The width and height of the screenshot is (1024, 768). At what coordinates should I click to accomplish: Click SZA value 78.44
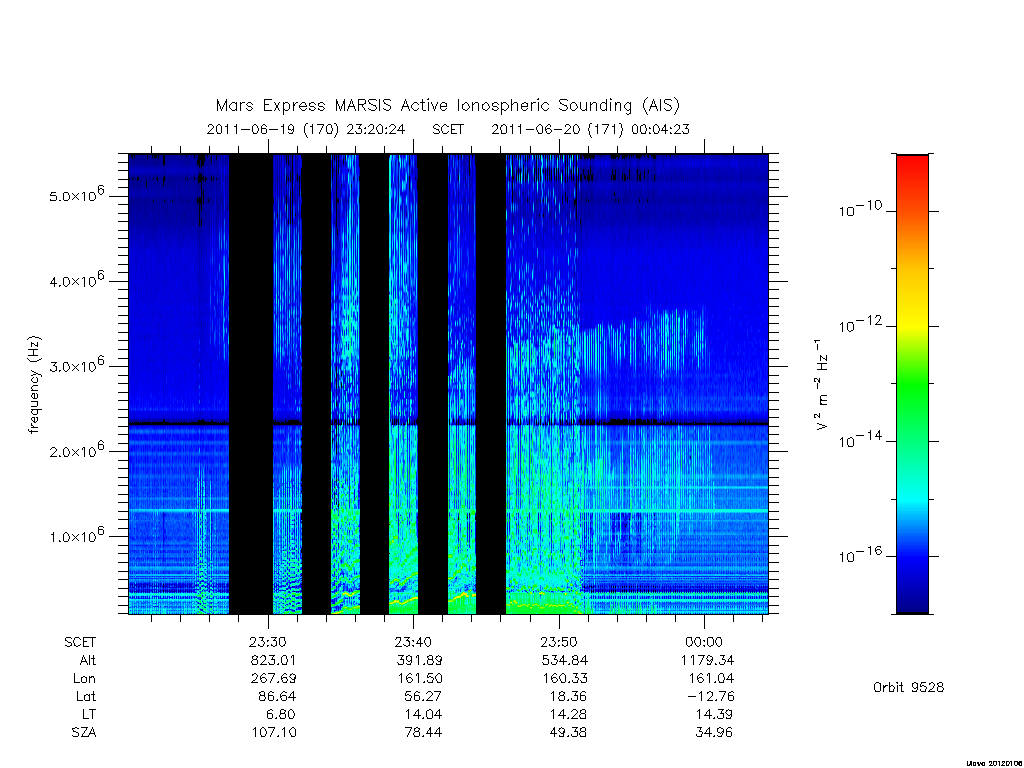tap(423, 733)
